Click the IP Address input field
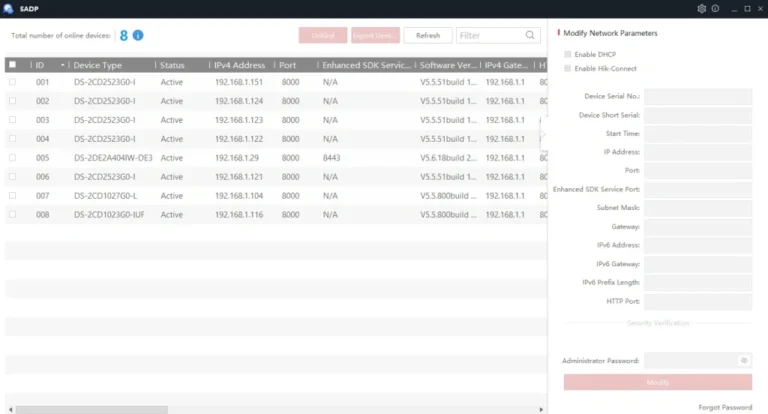The width and height of the screenshot is (768, 414). (x=697, y=152)
